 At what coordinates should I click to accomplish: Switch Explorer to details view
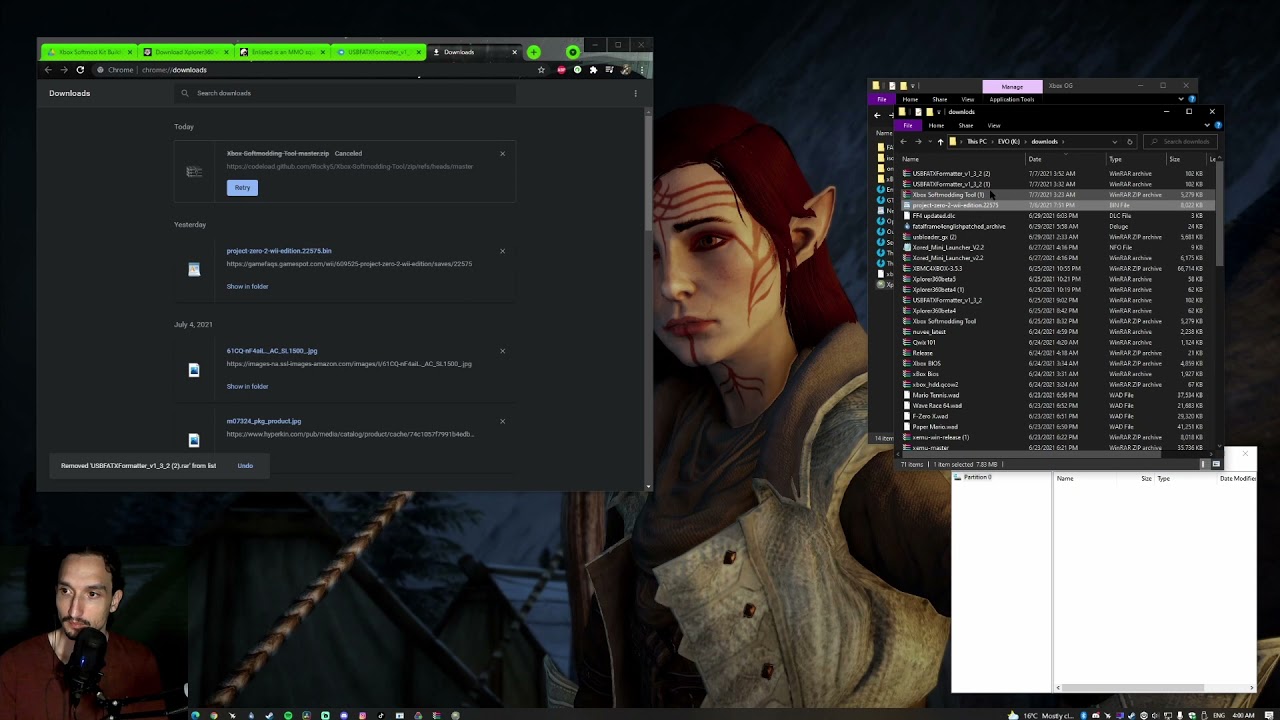(x=1203, y=464)
